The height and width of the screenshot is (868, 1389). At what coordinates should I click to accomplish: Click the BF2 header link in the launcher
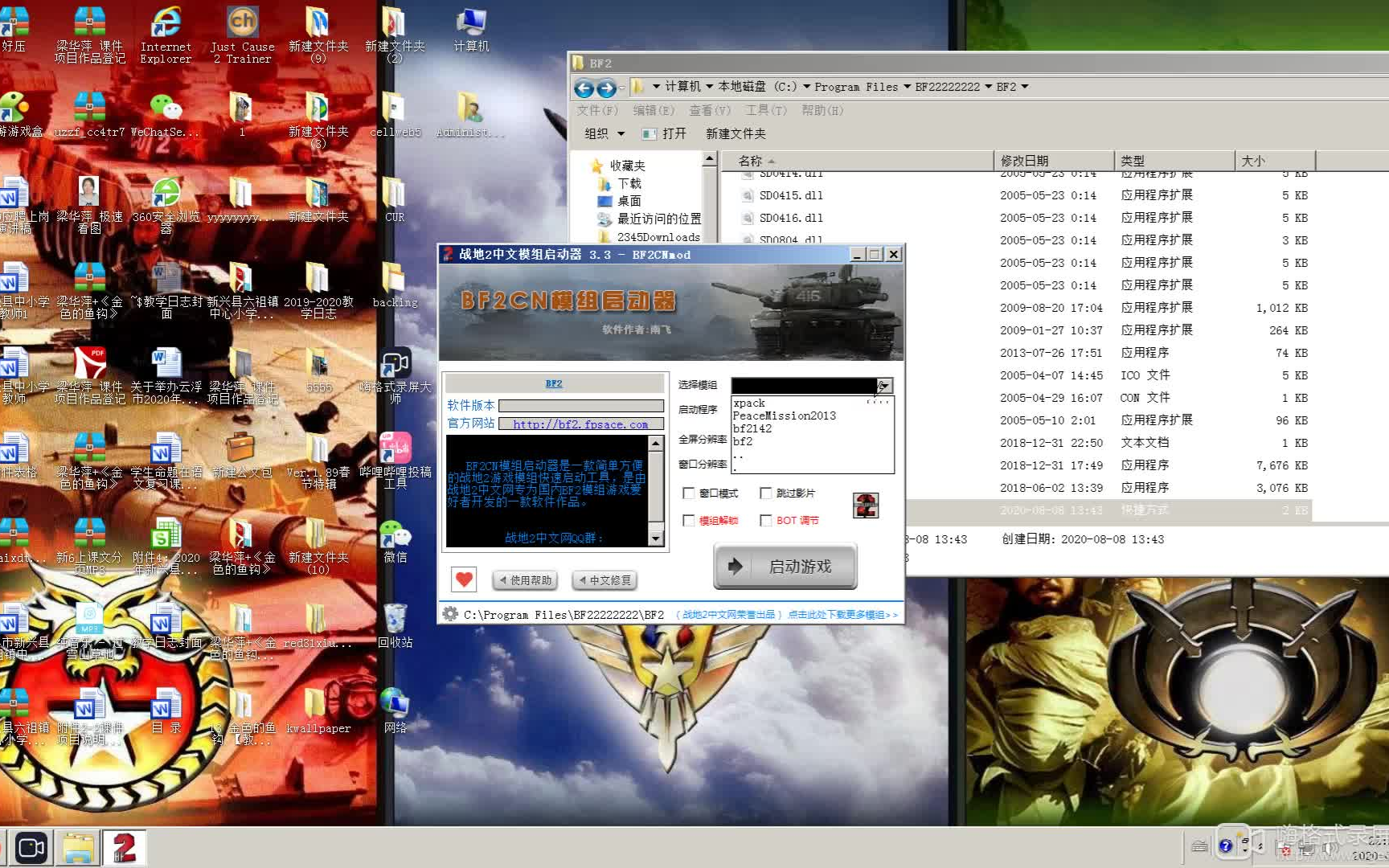click(x=554, y=383)
